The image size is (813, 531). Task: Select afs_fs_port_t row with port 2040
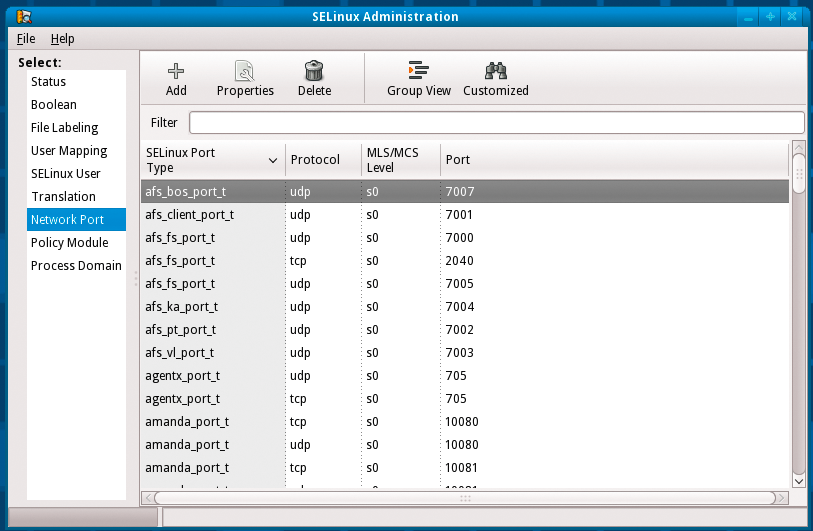point(465,260)
